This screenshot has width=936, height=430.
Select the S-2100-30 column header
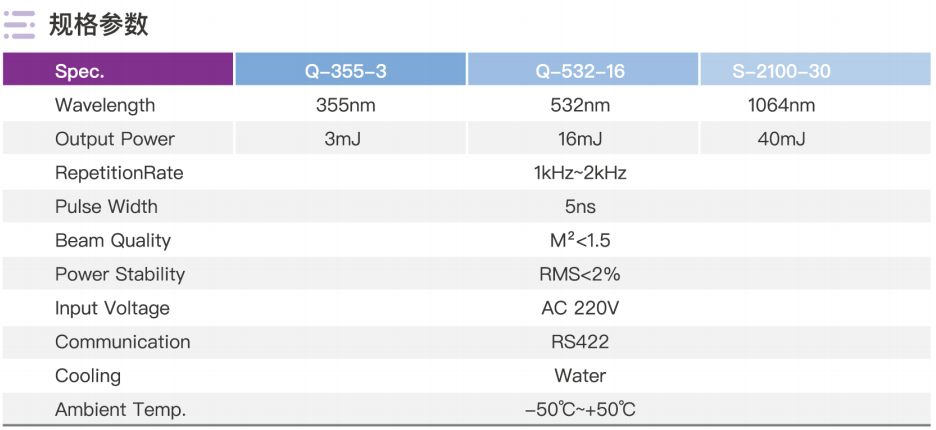coord(815,69)
